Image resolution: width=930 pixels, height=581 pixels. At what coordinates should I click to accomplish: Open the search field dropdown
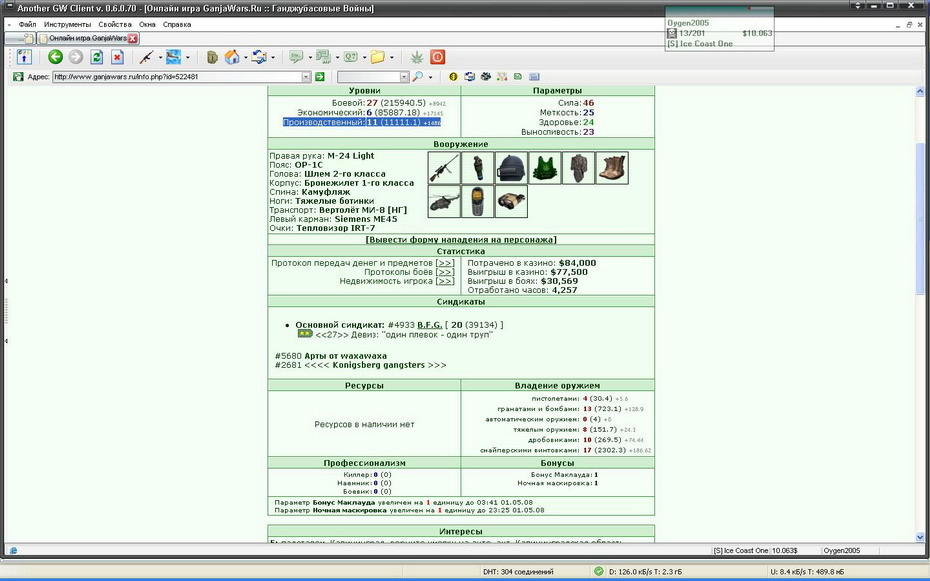coord(404,76)
